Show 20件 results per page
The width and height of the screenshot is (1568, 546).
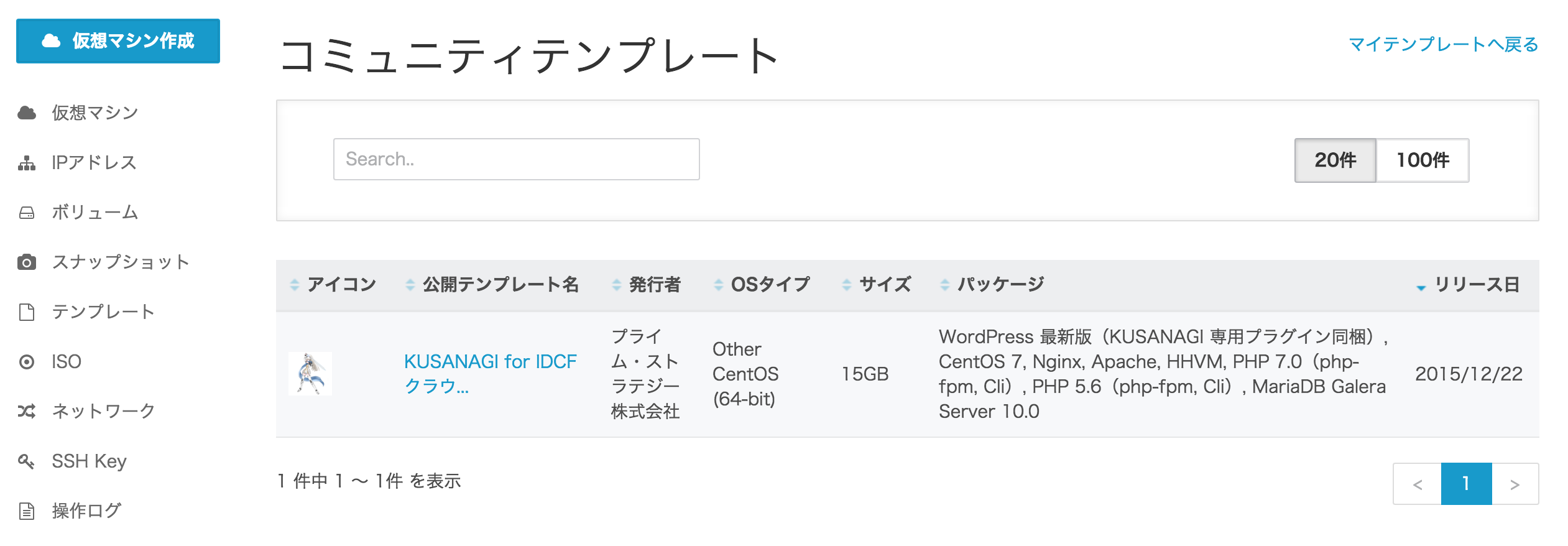click(1334, 160)
